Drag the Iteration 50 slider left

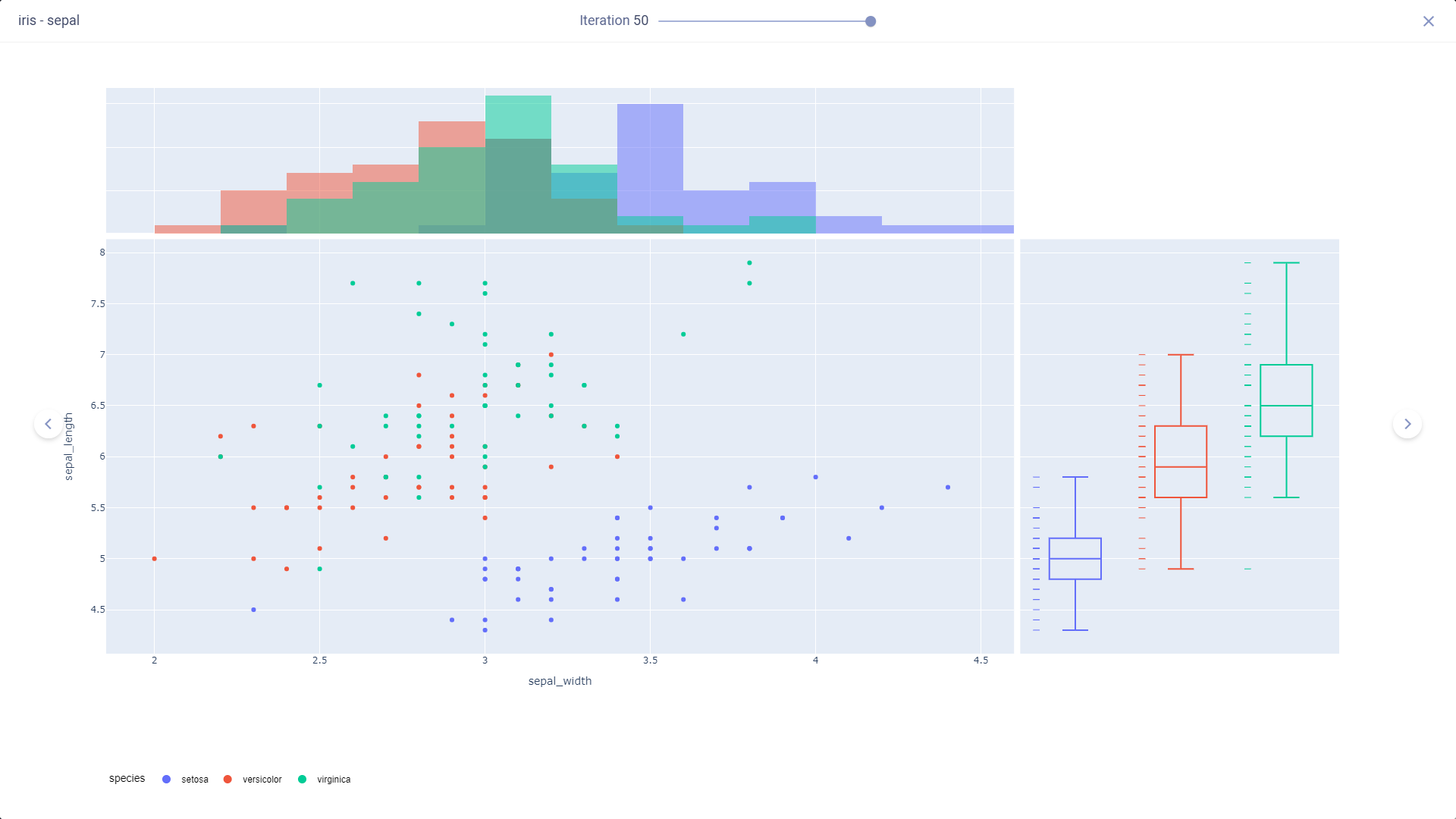coord(870,20)
